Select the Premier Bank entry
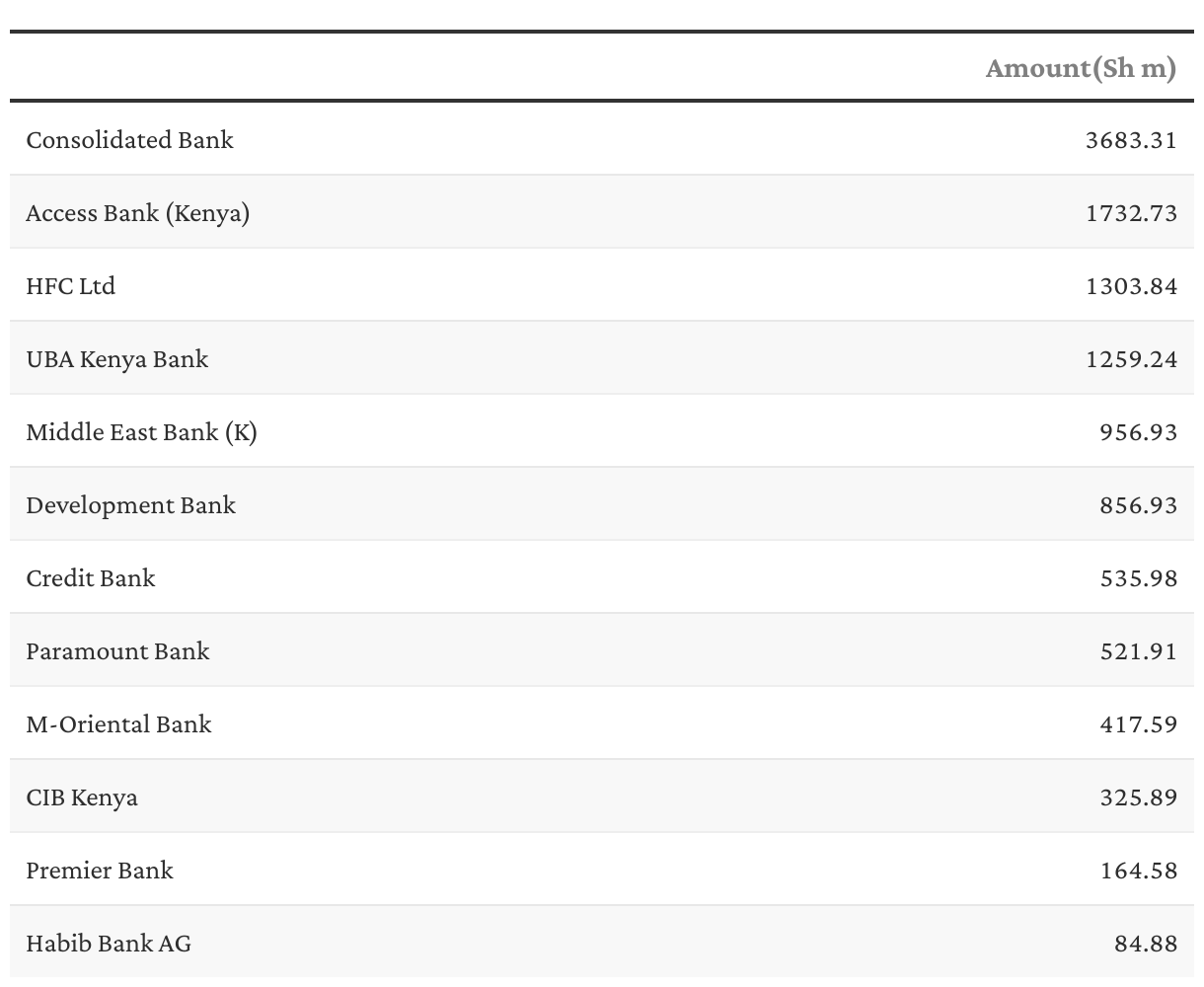The width and height of the screenshot is (1204, 987). coord(99,871)
